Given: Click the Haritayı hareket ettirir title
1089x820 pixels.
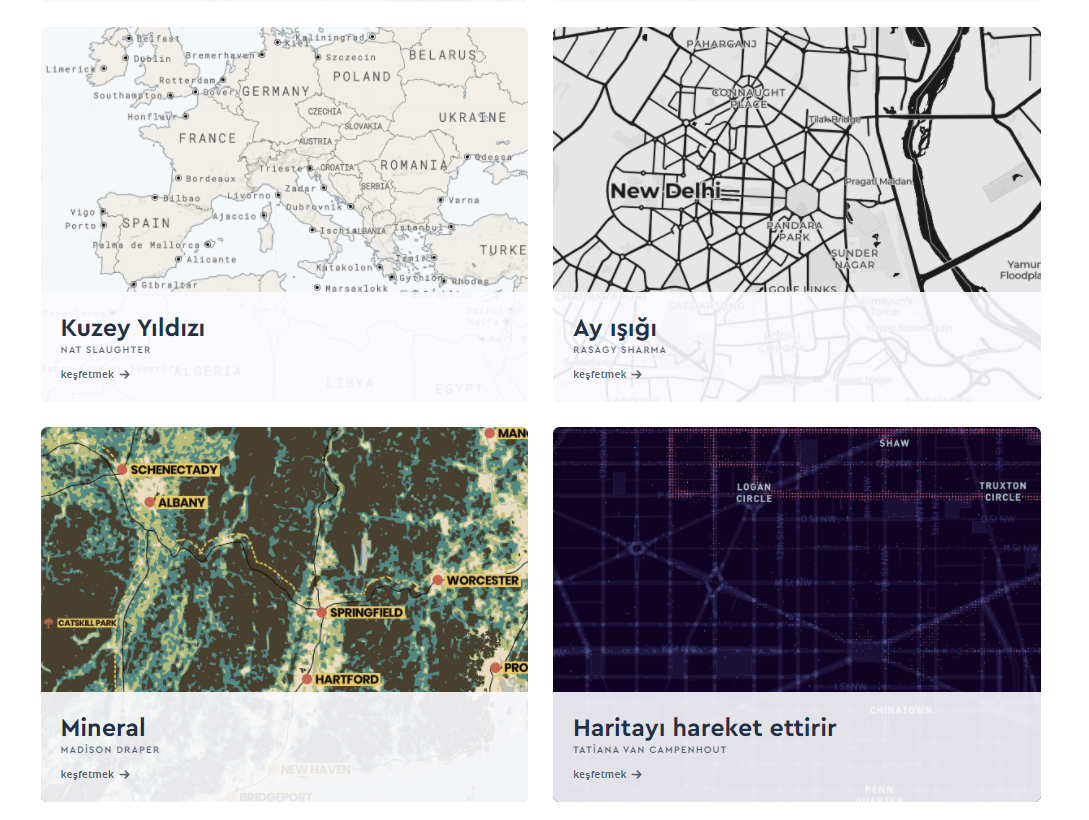Looking at the screenshot, I should tap(704, 727).
